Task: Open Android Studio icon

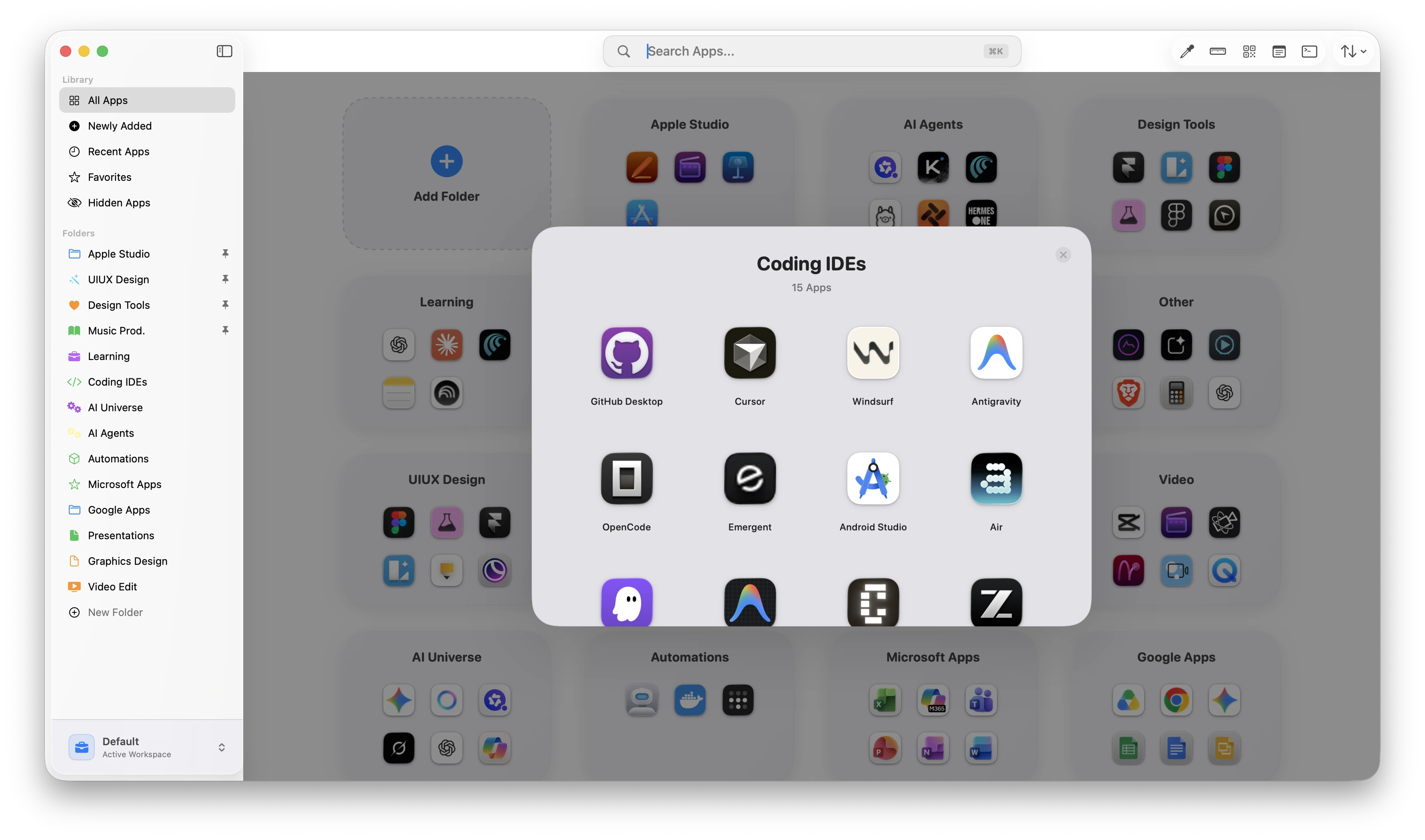Action: point(873,478)
